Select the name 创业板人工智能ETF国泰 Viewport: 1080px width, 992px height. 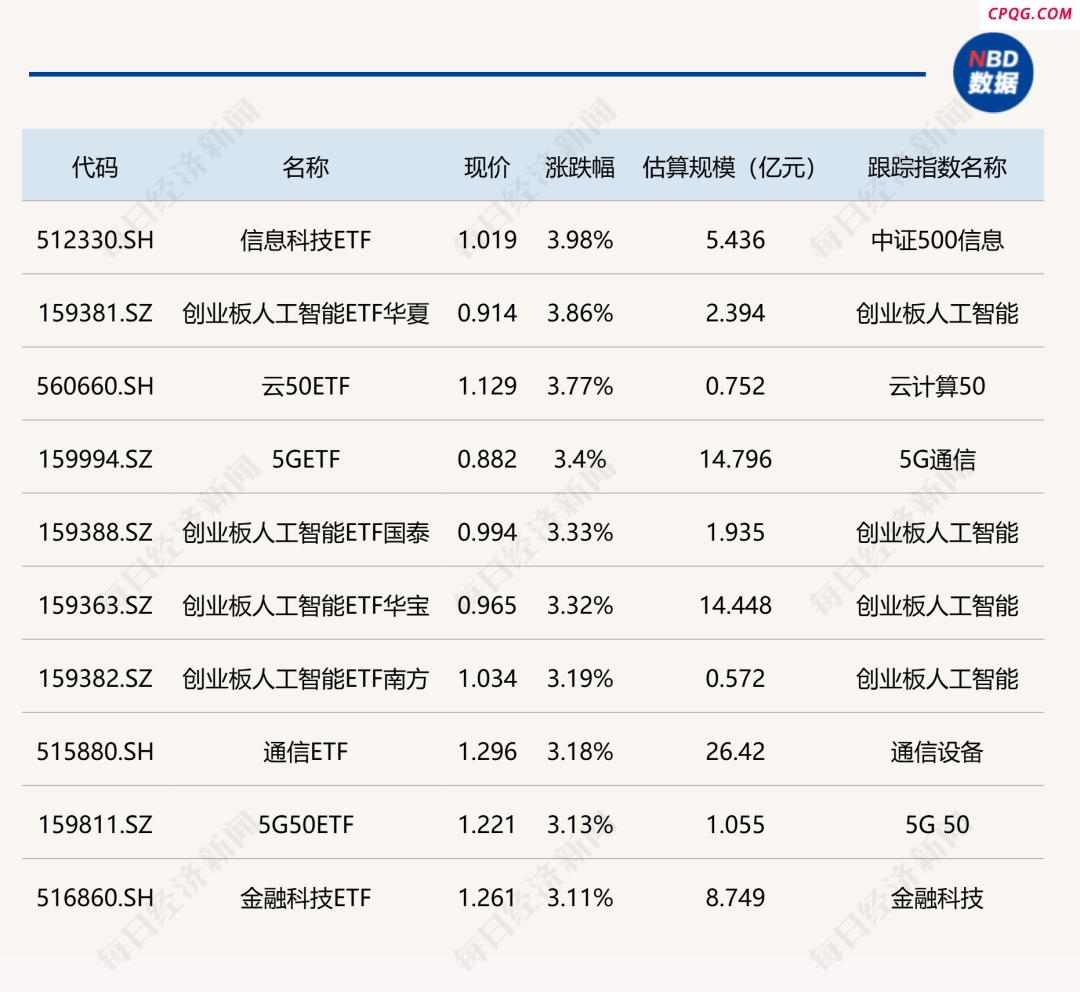(x=305, y=533)
